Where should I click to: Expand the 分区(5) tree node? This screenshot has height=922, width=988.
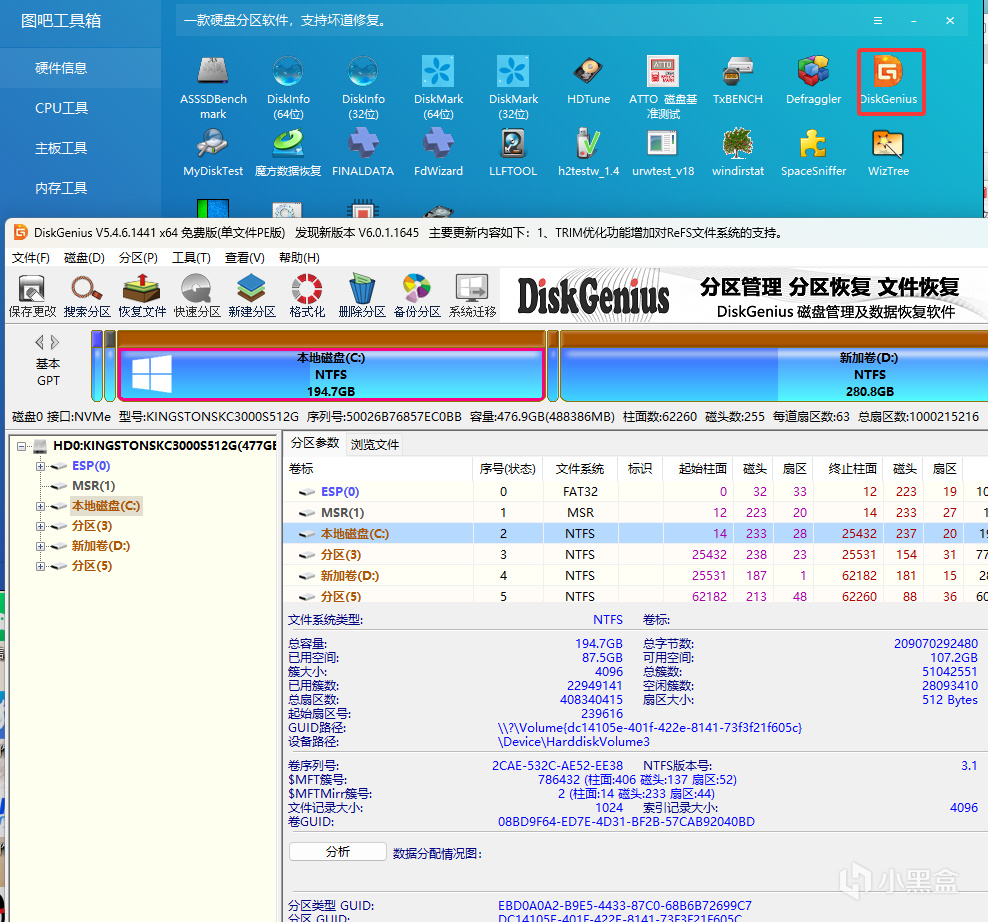(x=40, y=566)
